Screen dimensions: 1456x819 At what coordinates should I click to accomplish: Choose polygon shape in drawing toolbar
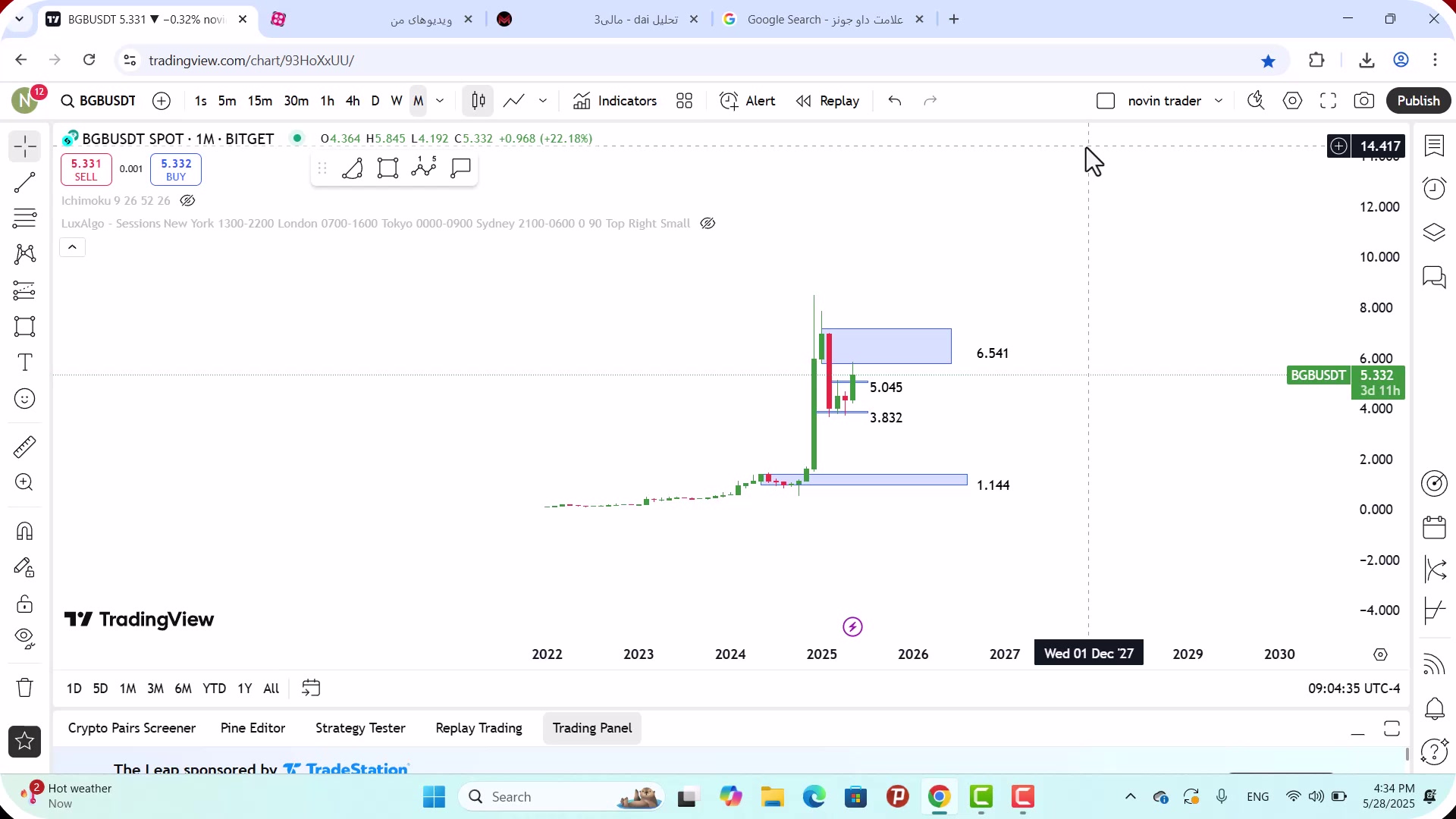click(x=352, y=168)
